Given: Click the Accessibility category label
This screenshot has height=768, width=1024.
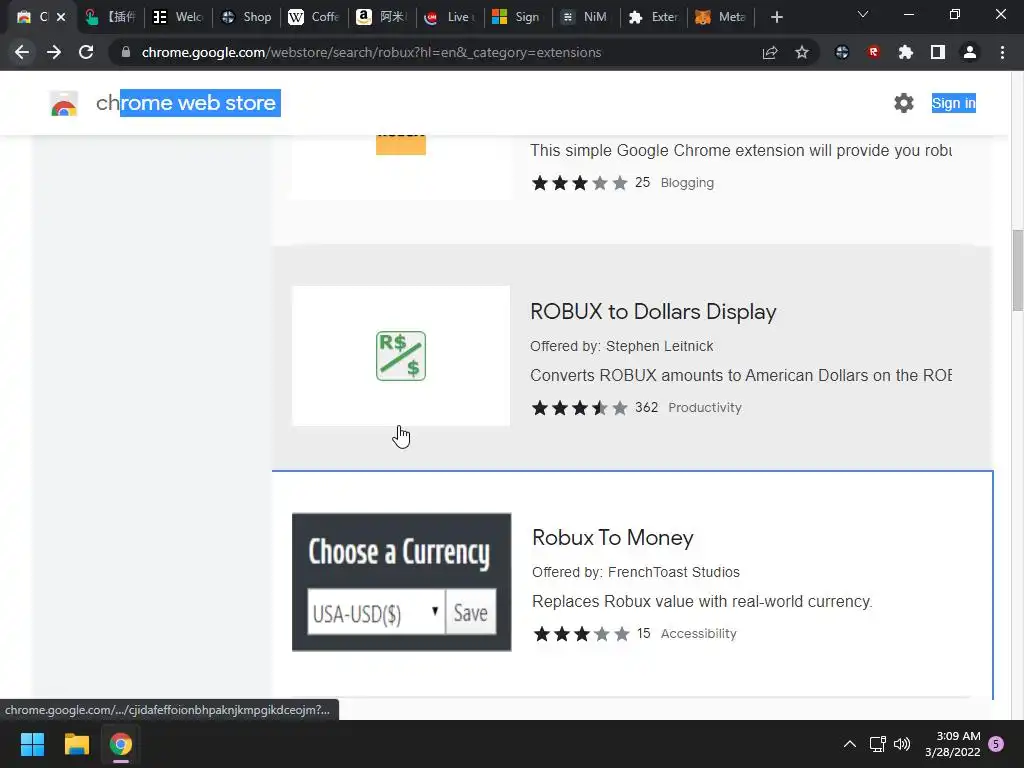Looking at the screenshot, I should pyautogui.click(x=698, y=633).
